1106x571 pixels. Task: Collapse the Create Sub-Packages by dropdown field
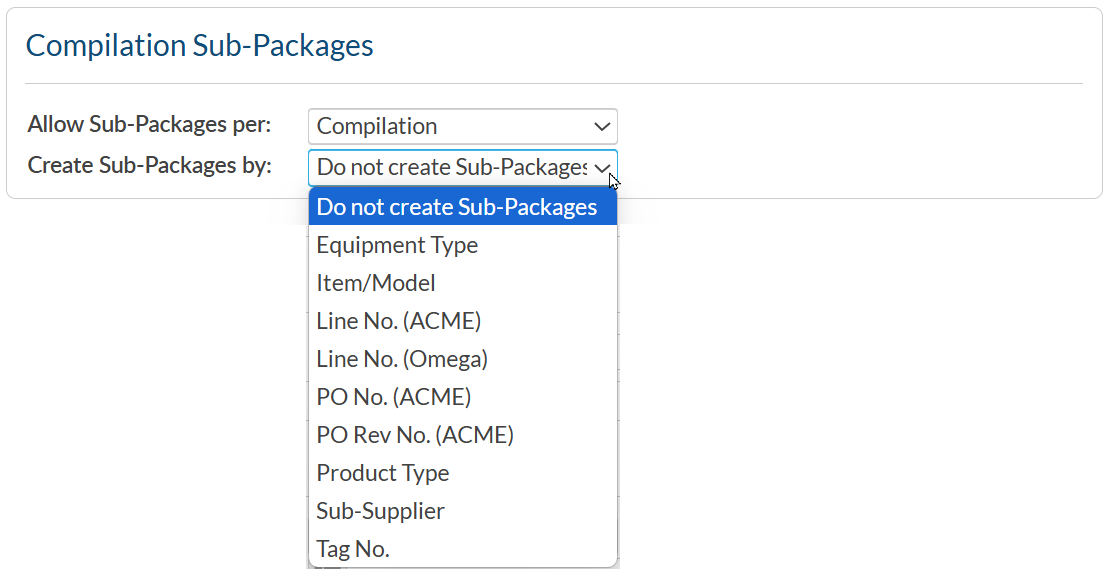(462, 167)
